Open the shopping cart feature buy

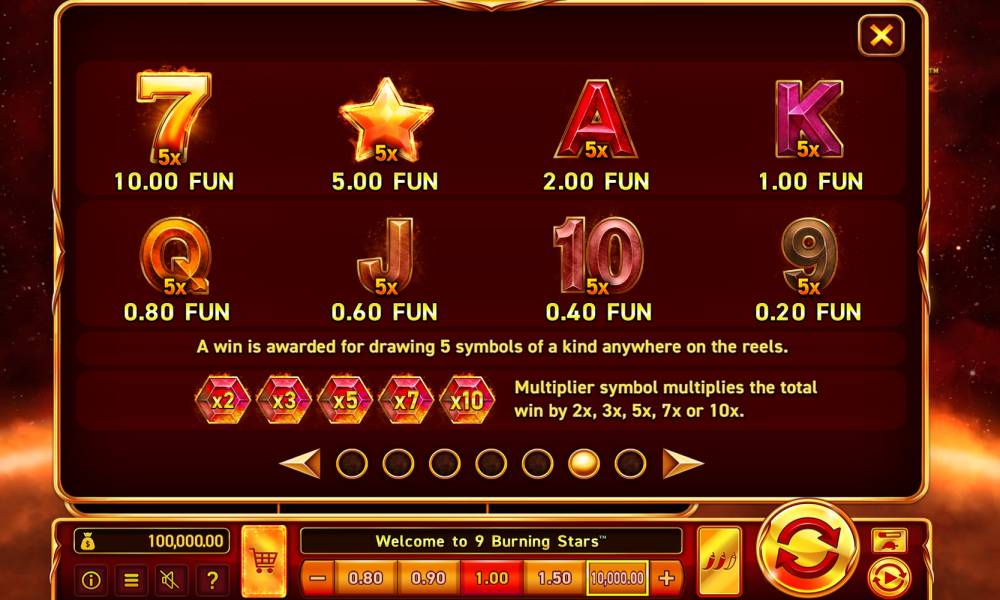(x=264, y=561)
